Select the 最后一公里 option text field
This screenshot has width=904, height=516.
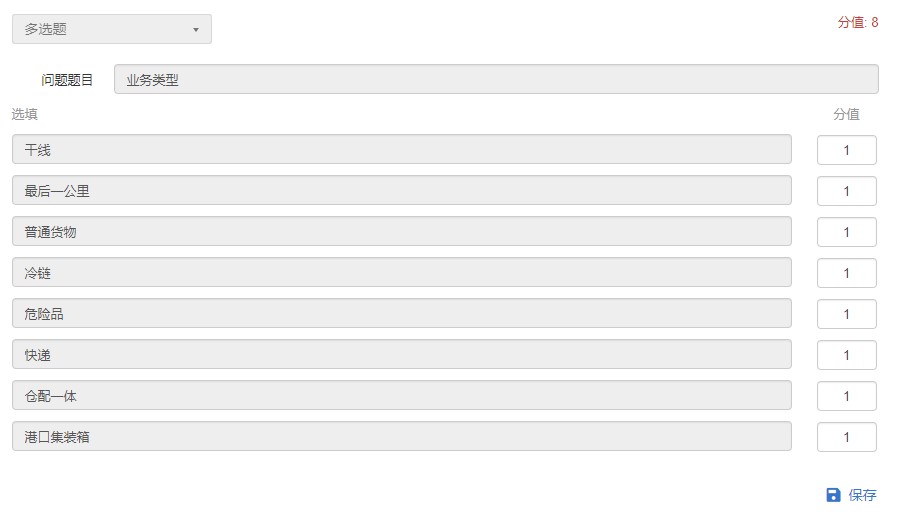401,191
